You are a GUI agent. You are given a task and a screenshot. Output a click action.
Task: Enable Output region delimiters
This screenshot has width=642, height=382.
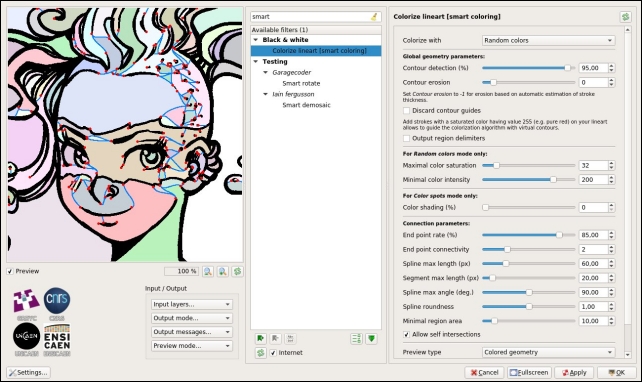(x=406, y=138)
